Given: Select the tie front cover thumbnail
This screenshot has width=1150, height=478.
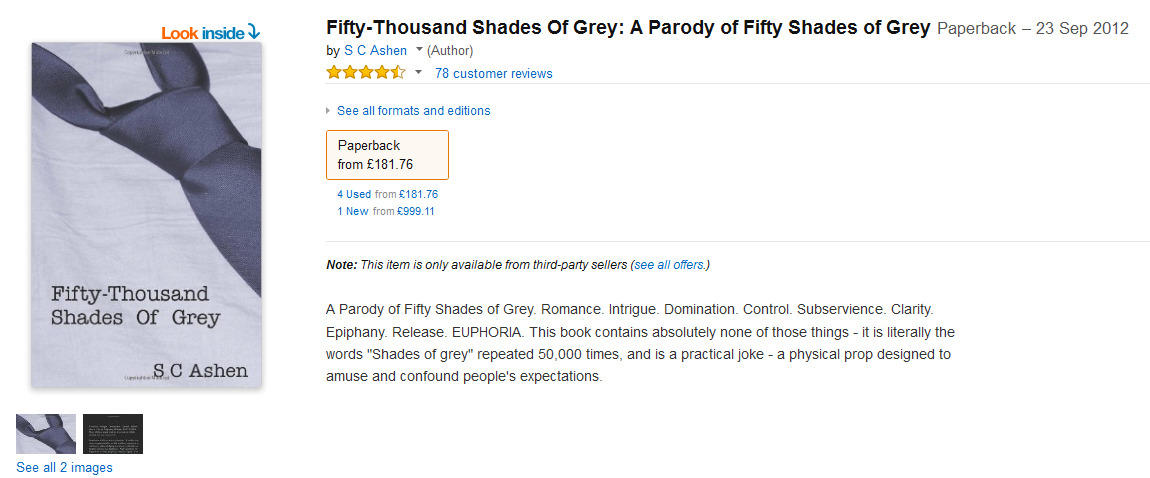Looking at the screenshot, I should [x=46, y=434].
